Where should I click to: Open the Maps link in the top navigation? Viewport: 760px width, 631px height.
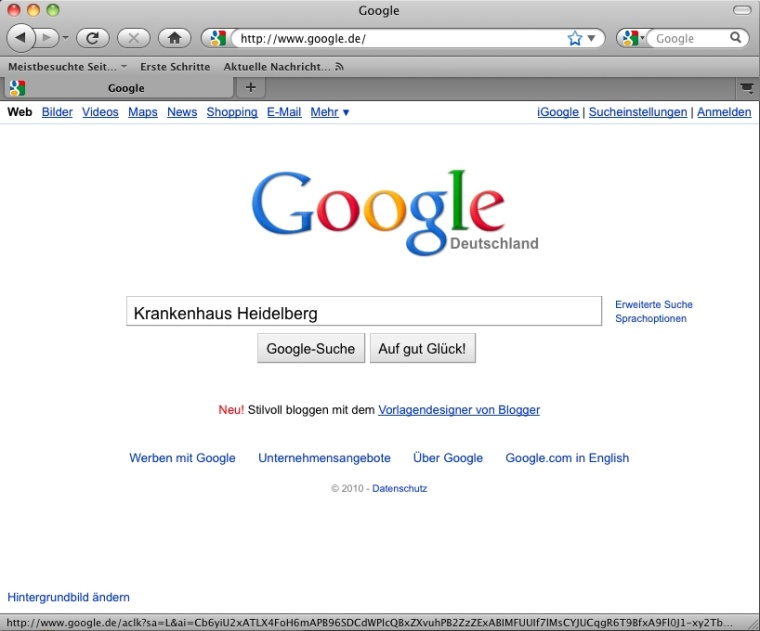[x=143, y=112]
